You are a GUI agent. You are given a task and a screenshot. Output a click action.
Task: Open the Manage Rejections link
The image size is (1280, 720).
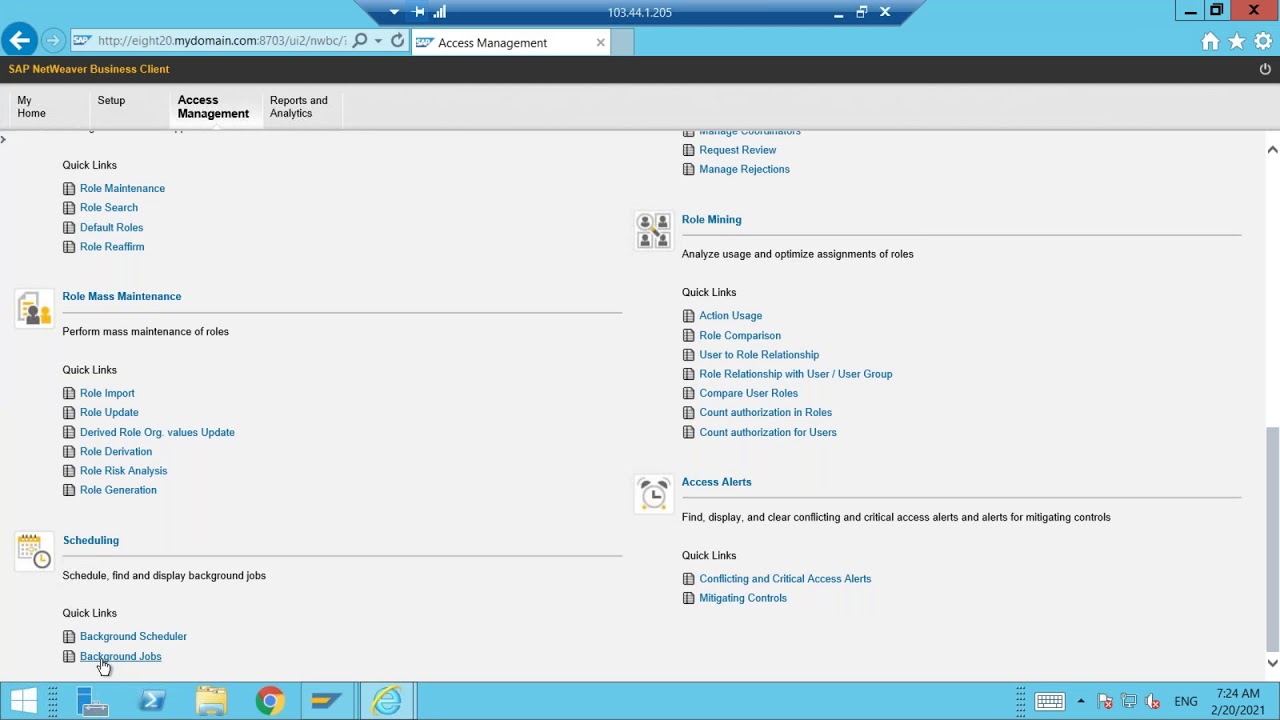(744, 170)
